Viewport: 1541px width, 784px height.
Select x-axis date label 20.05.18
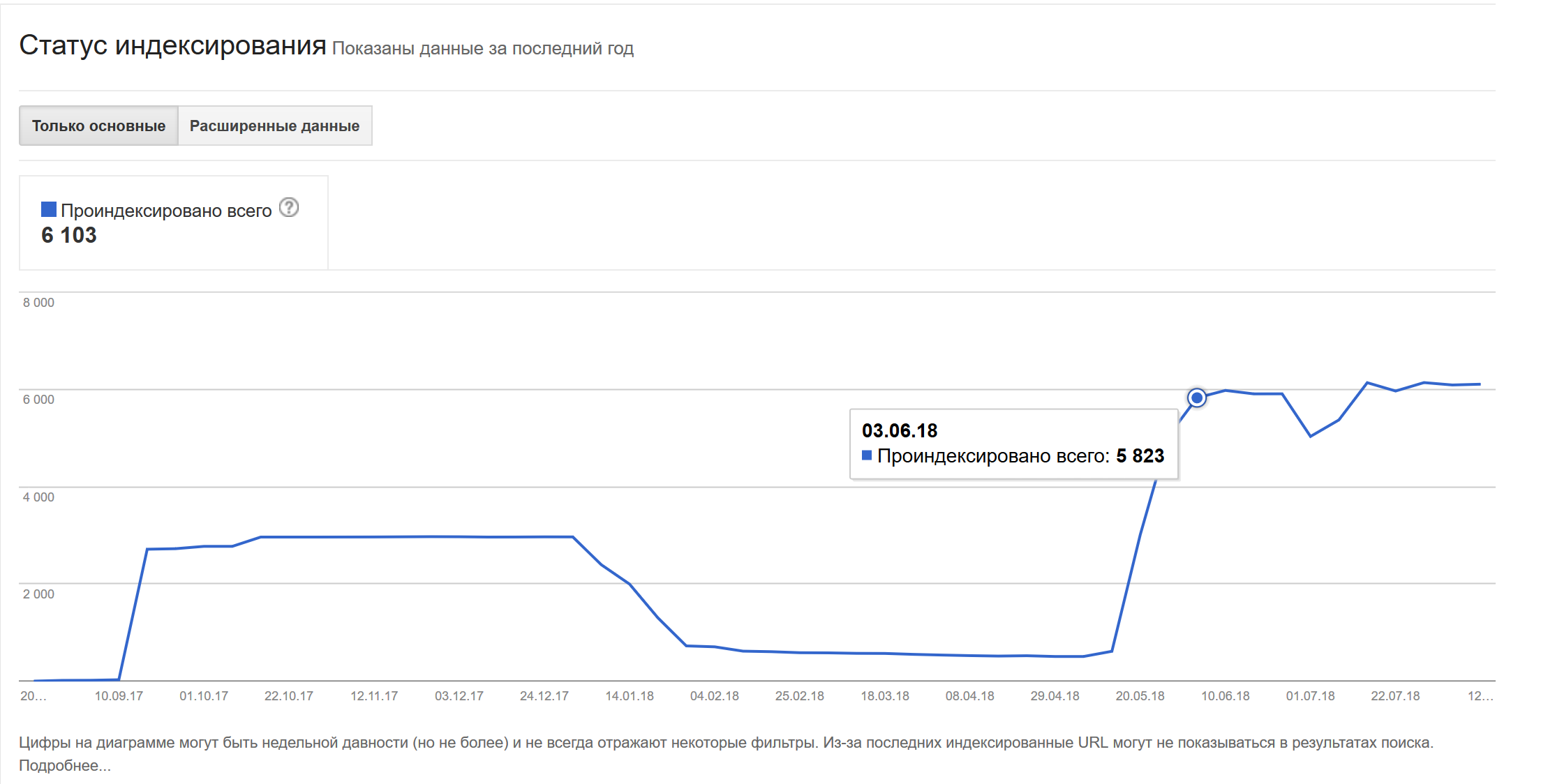1140,696
